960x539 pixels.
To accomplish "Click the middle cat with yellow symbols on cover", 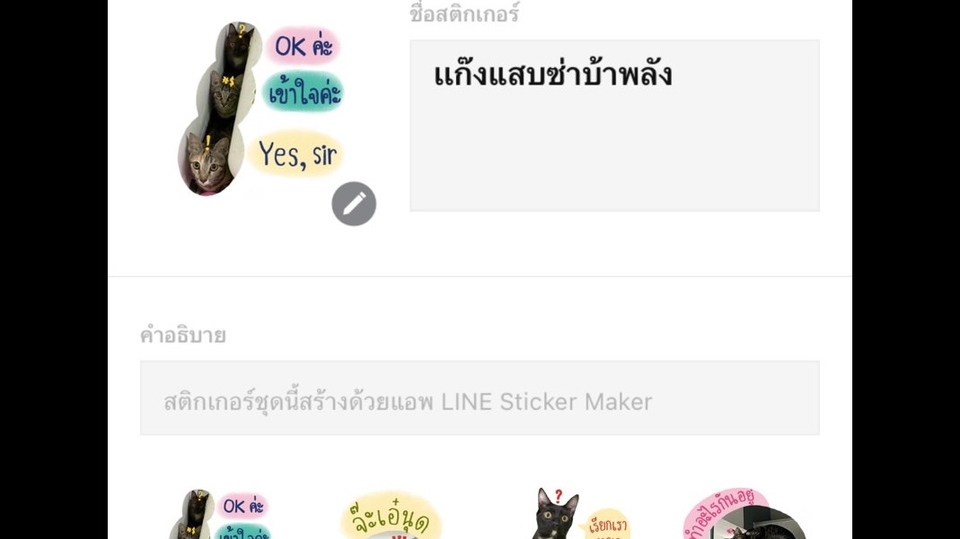I will click(x=224, y=93).
